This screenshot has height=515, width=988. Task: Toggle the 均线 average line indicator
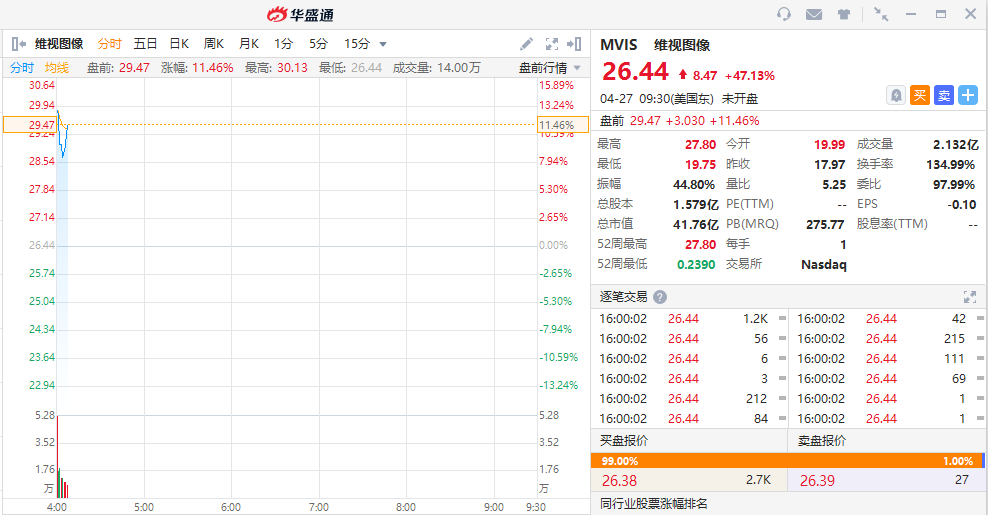click(x=57, y=68)
